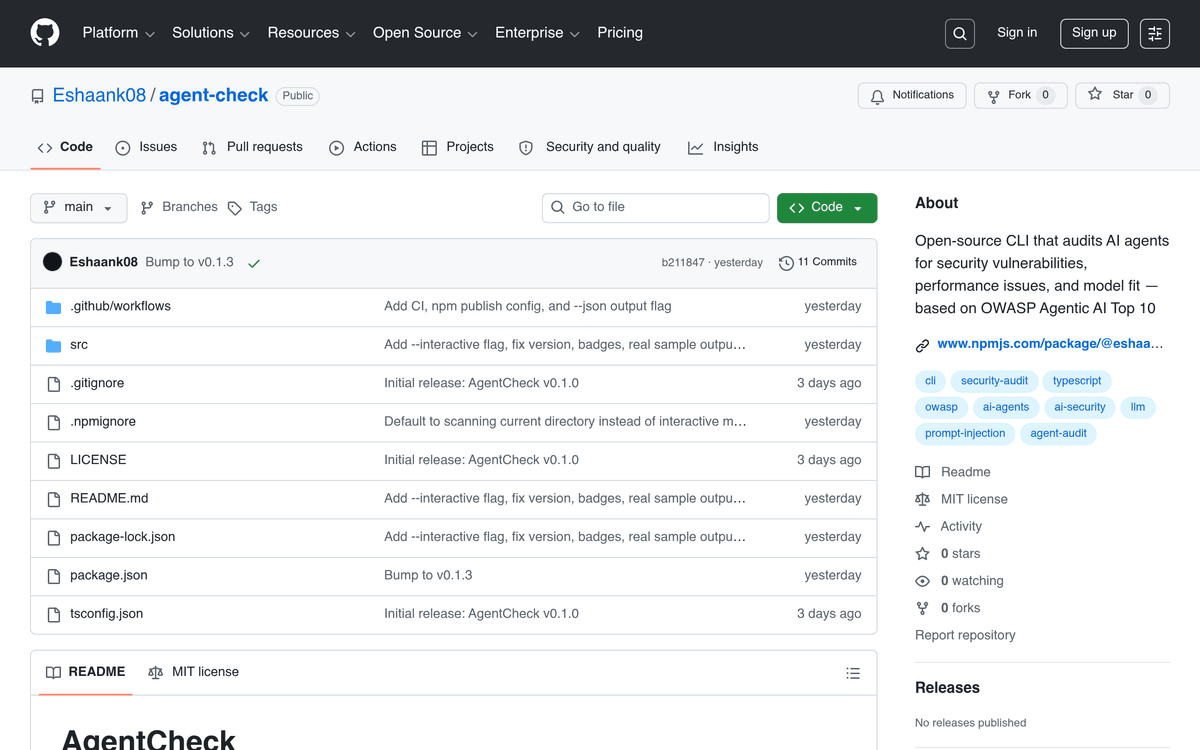
Task: Switch to the Code tab
Action: 65,147
